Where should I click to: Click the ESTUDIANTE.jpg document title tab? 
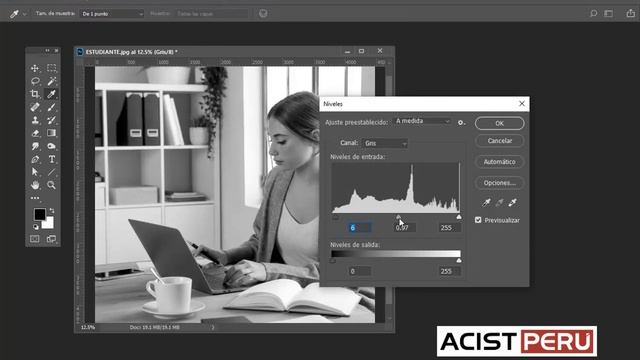[x=131, y=52]
